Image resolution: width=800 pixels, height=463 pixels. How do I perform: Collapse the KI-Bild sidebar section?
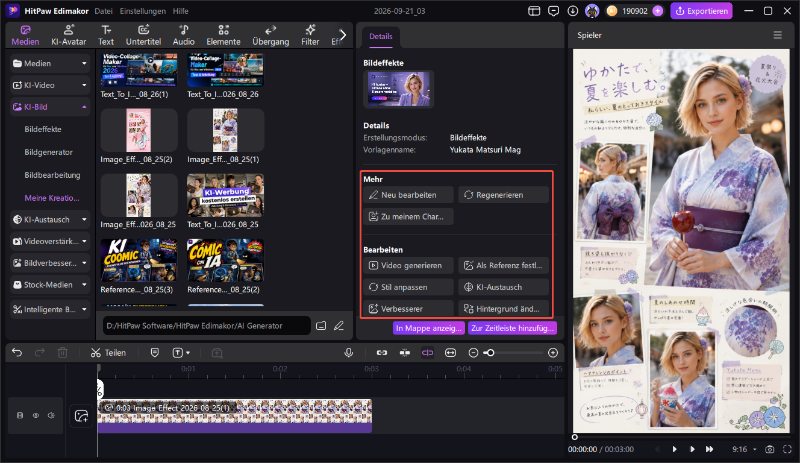coord(49,107)
